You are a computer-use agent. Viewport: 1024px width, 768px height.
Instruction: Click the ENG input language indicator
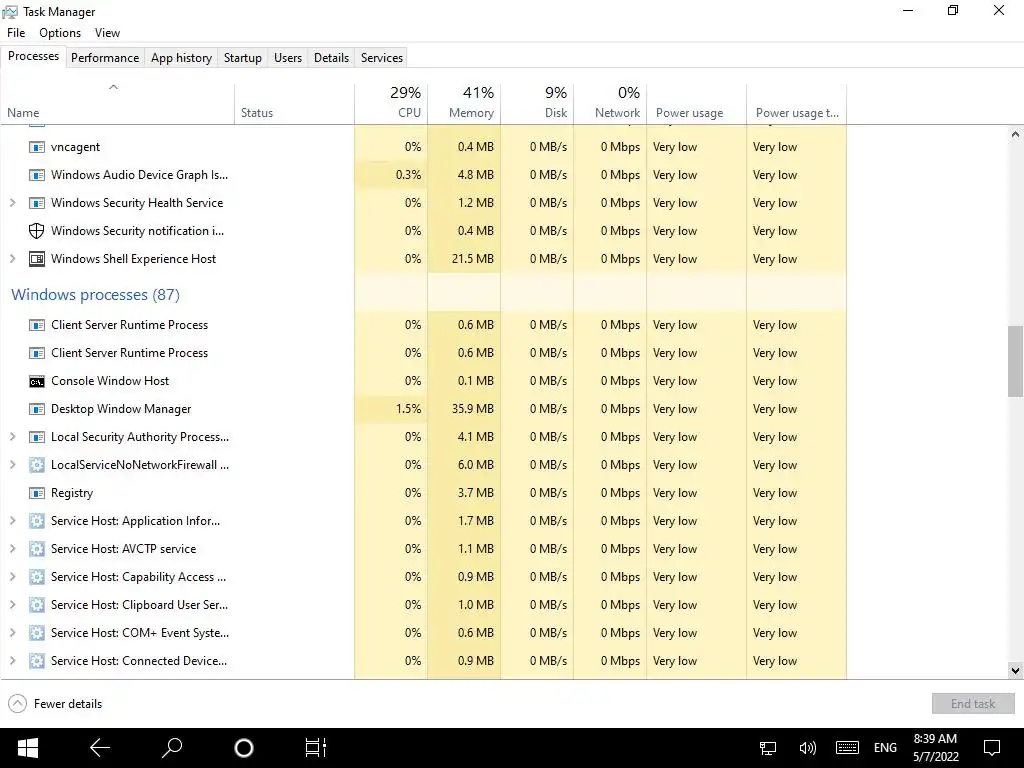click(886, 748)
